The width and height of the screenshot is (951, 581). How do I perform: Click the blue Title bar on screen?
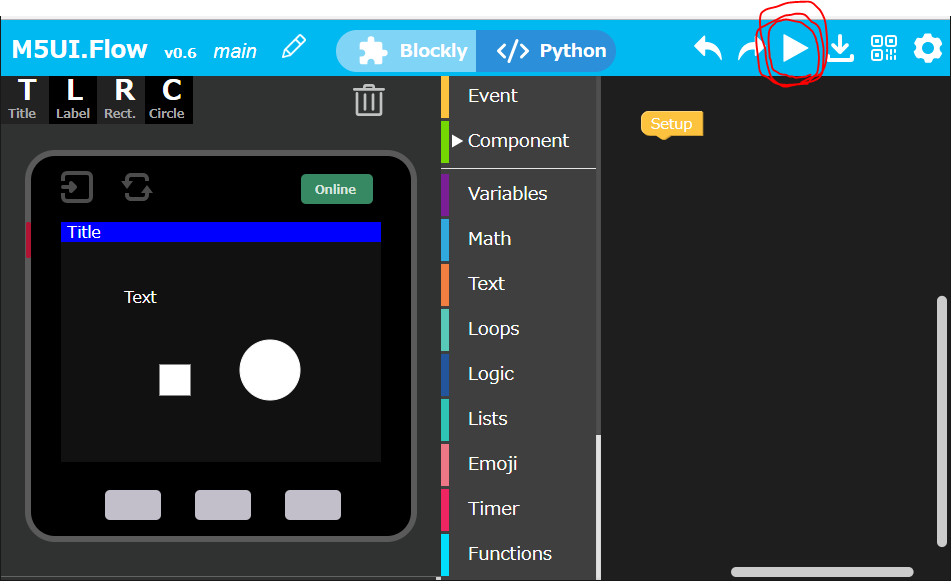click(221, 232)
